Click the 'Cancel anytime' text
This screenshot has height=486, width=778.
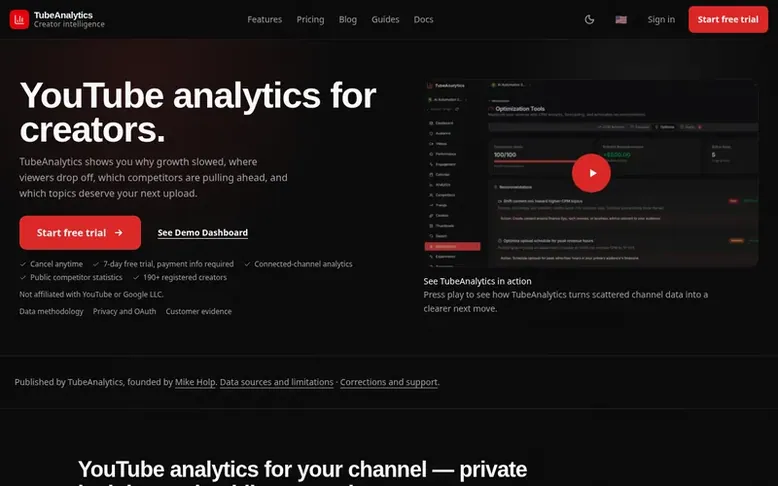(x=56, y=264)
